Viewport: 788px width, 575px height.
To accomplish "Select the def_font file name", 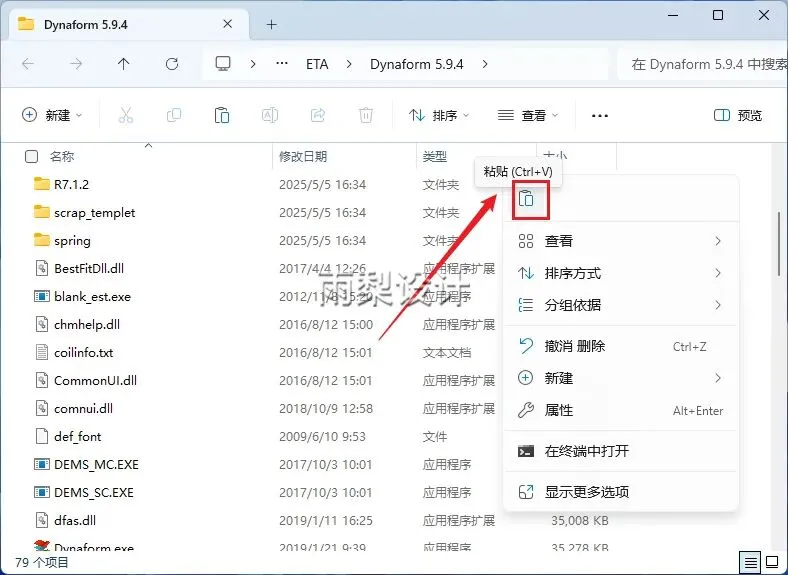I will click(x=77, y=437).
